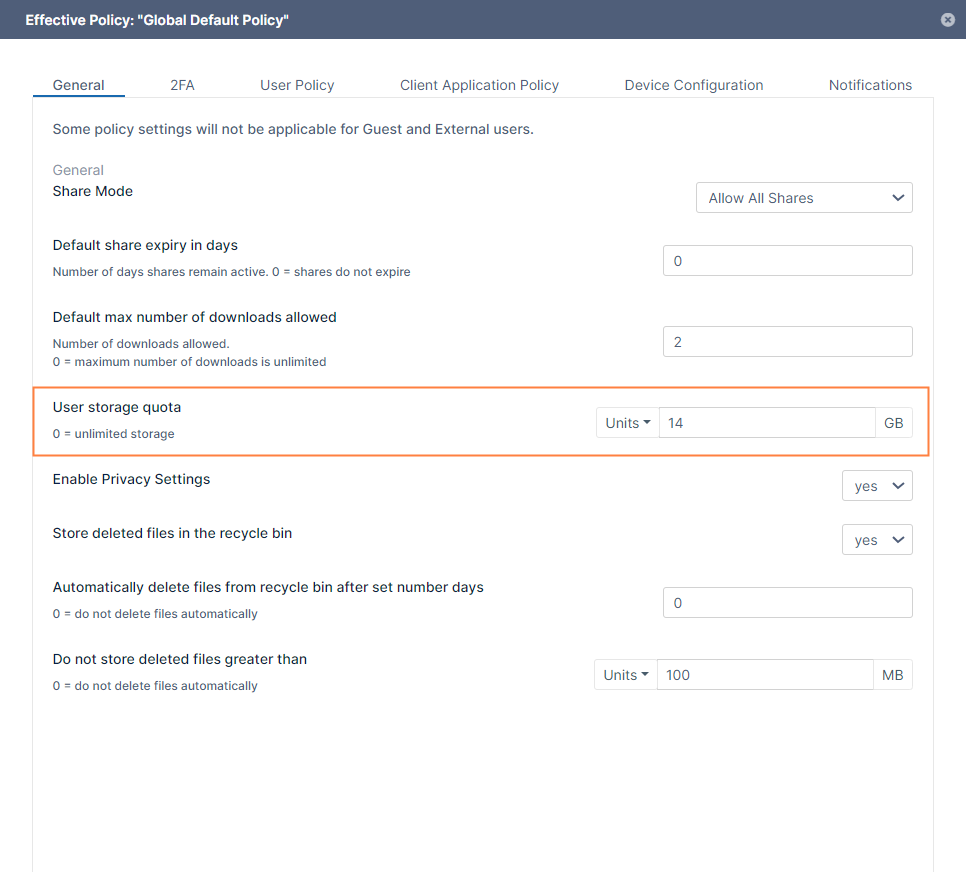Open Store deleted files in recycle bin dropdown
Viewport: 966px width, 872px height.
point(877,540)
